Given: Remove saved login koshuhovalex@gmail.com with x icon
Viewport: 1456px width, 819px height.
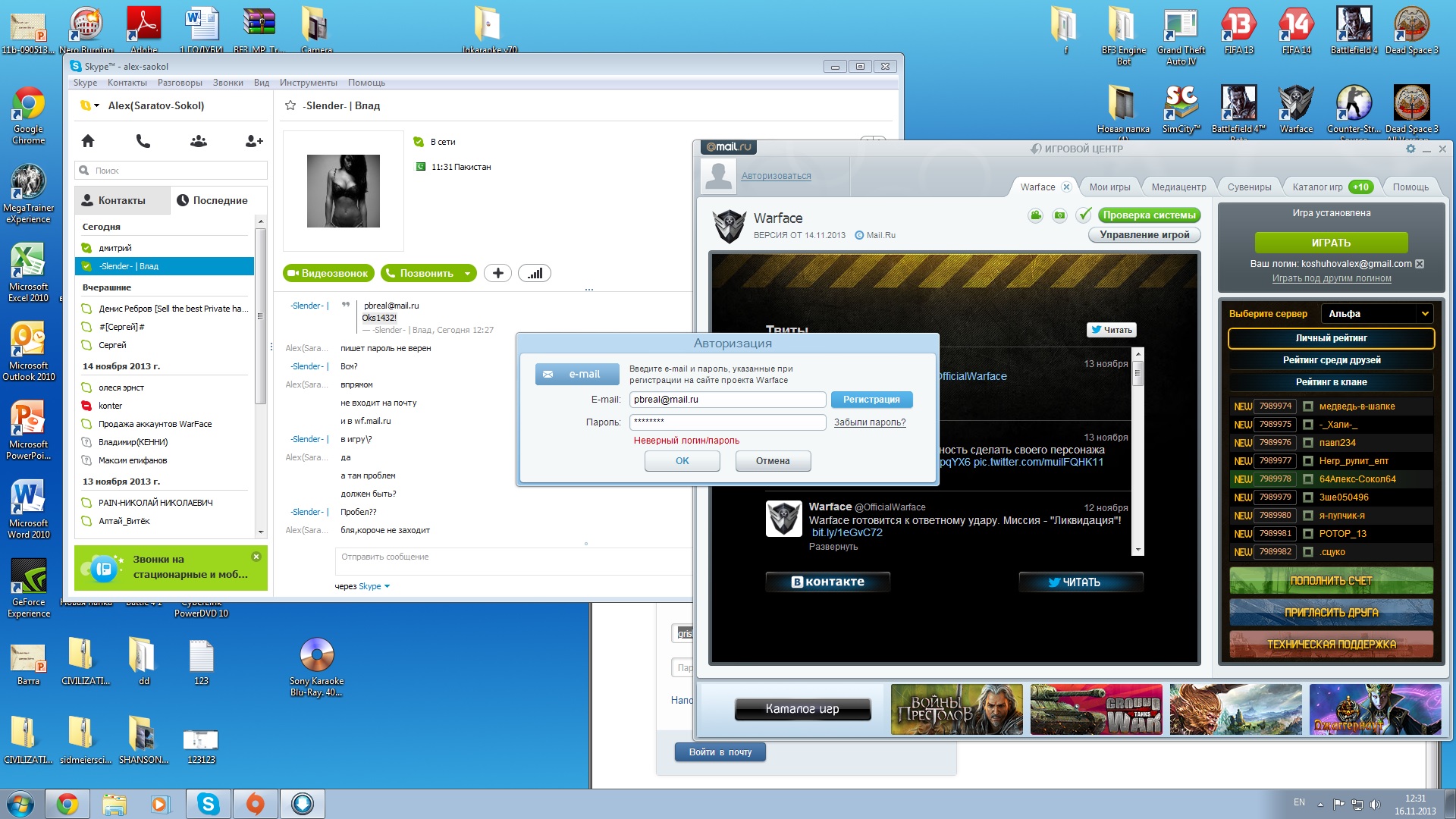Looking at the screenshot, I should (1420, 264).
